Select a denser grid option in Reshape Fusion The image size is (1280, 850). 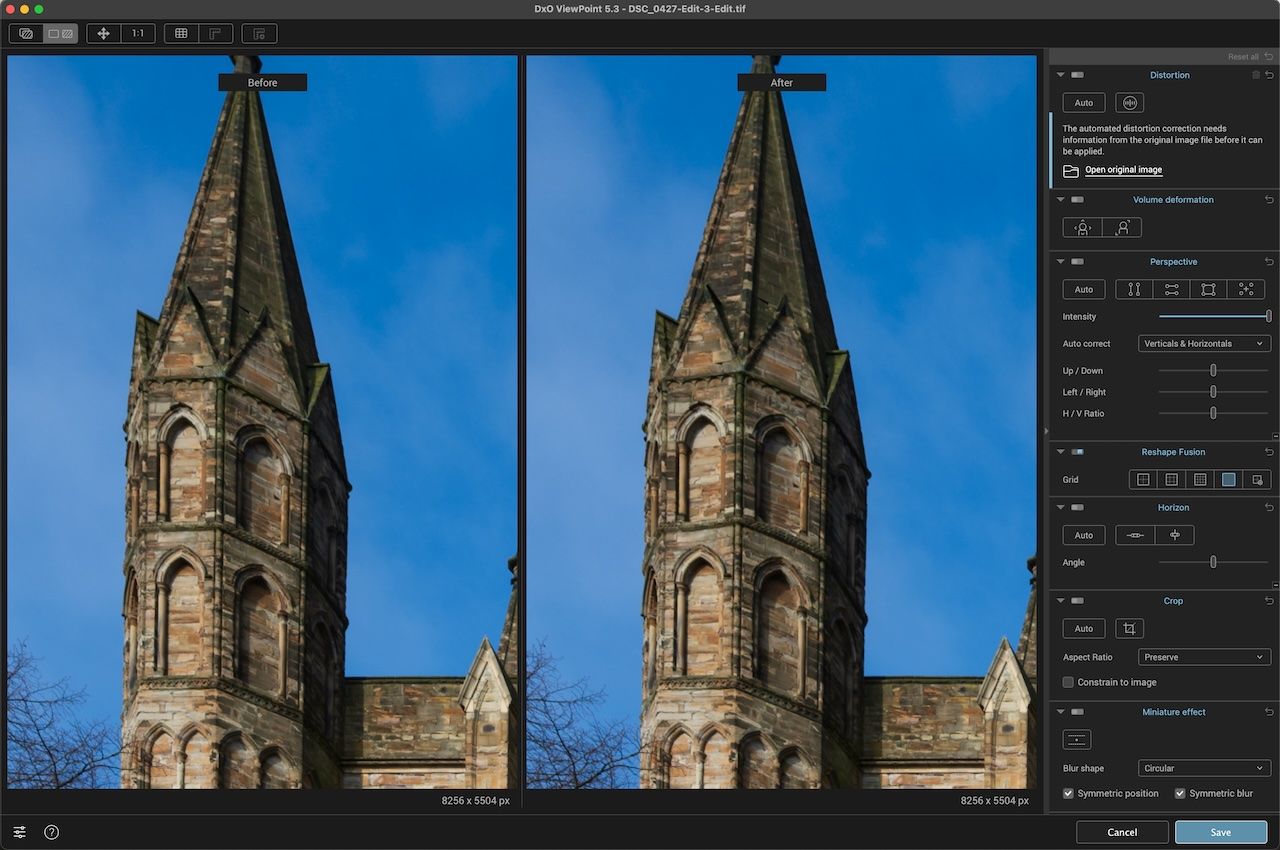[x=1200, y=479]
